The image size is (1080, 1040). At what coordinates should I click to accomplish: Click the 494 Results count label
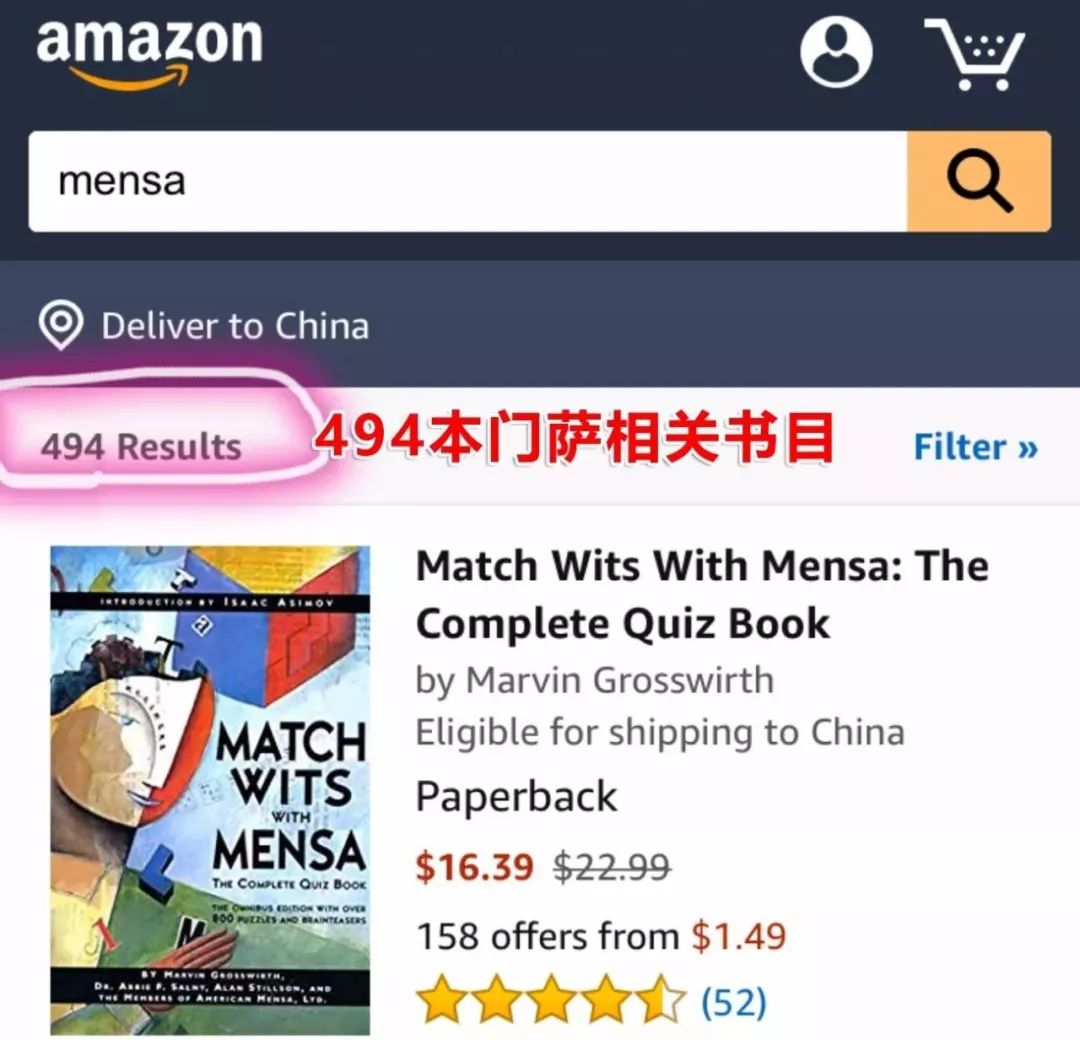click(x=141, y=447)
